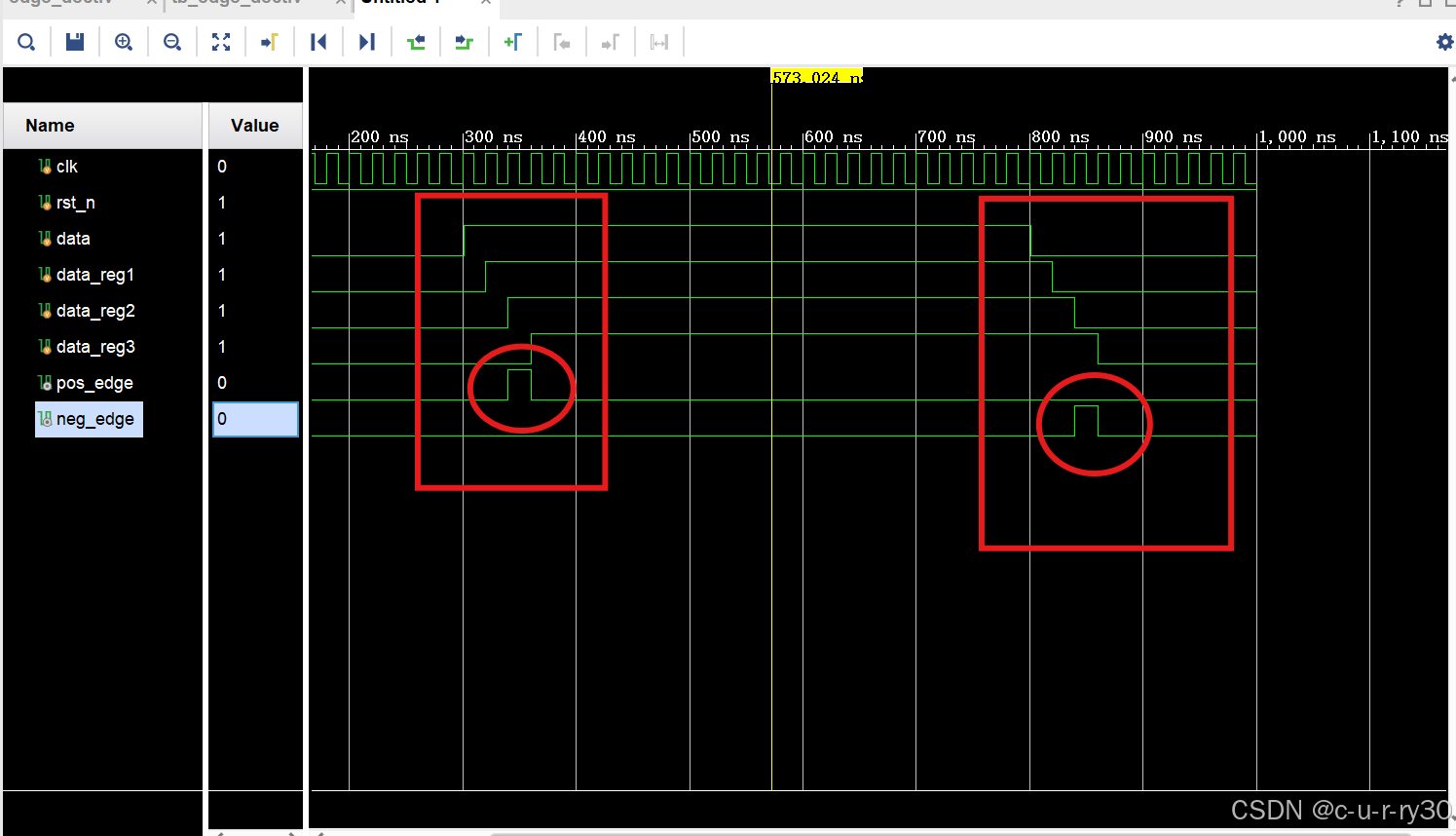Click the value cell of pos_edge

tap(255, 383)
